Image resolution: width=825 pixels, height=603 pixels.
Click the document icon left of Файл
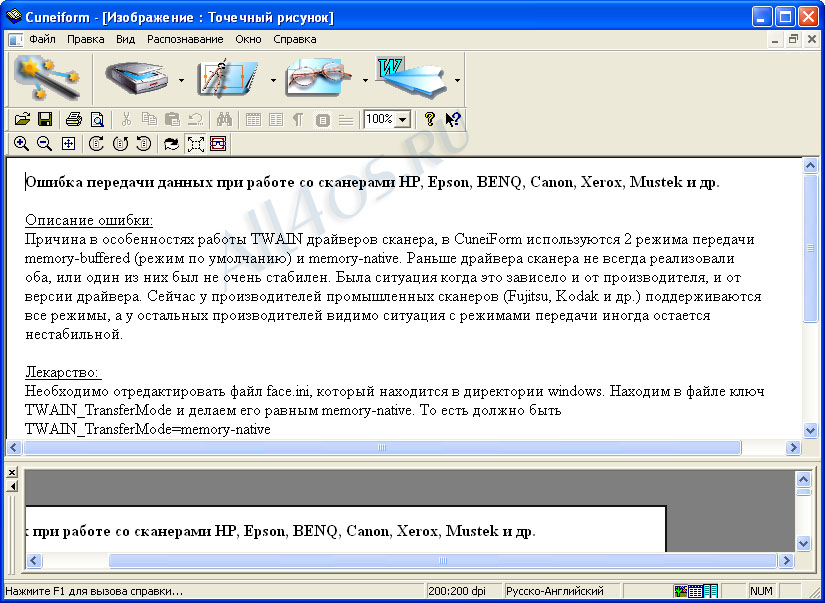pyautogui.click(x=16, y=39)
